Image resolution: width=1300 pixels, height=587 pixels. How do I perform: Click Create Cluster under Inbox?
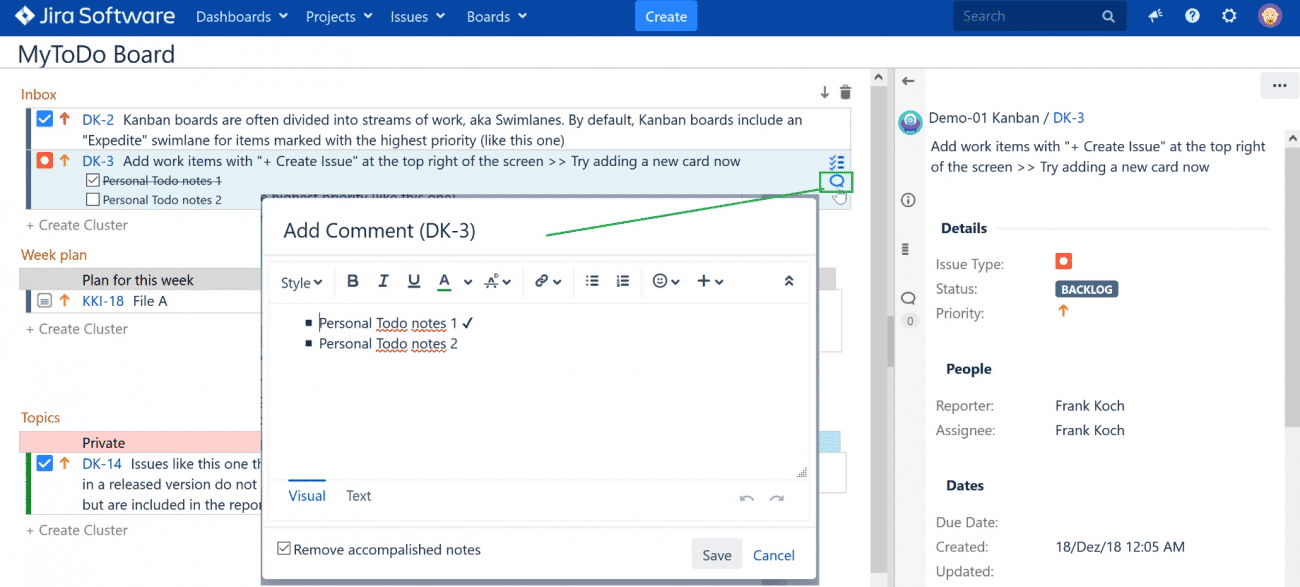click(77, 225)
